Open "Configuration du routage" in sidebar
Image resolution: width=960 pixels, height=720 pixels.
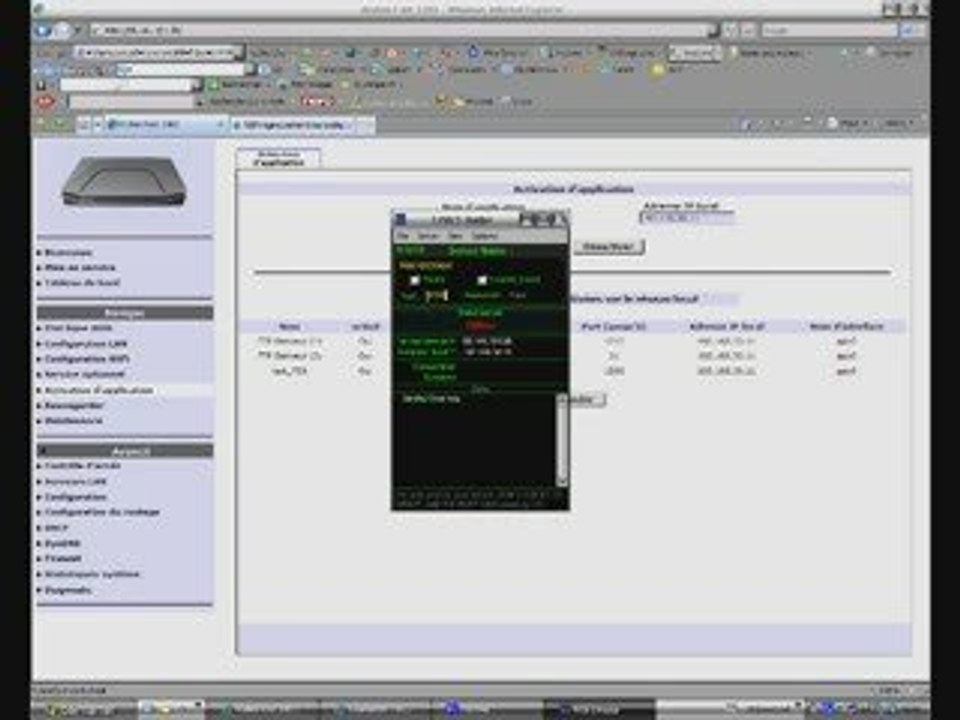click(x=102, y=512)
